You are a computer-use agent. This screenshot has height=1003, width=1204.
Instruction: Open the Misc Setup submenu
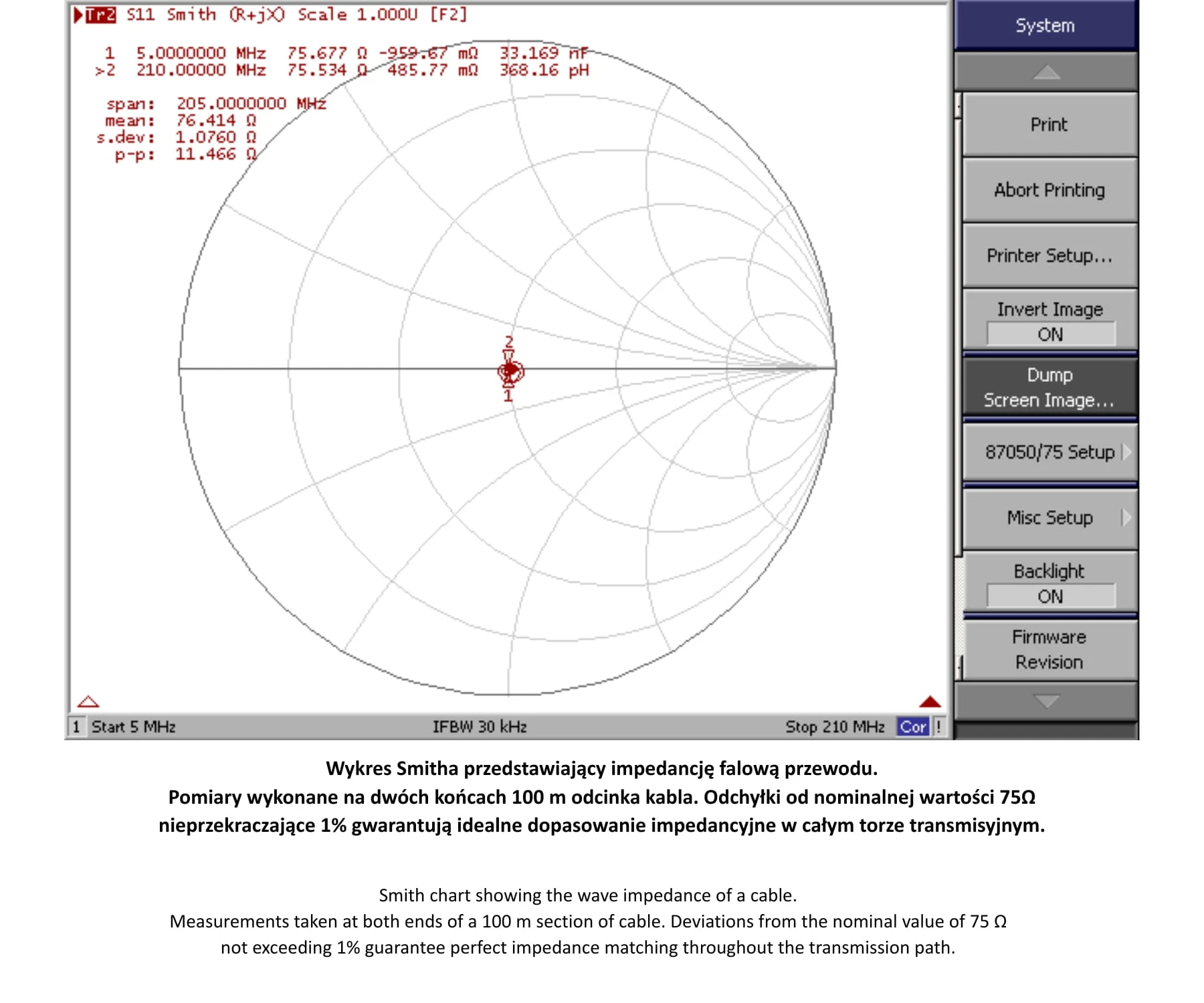1049,518
